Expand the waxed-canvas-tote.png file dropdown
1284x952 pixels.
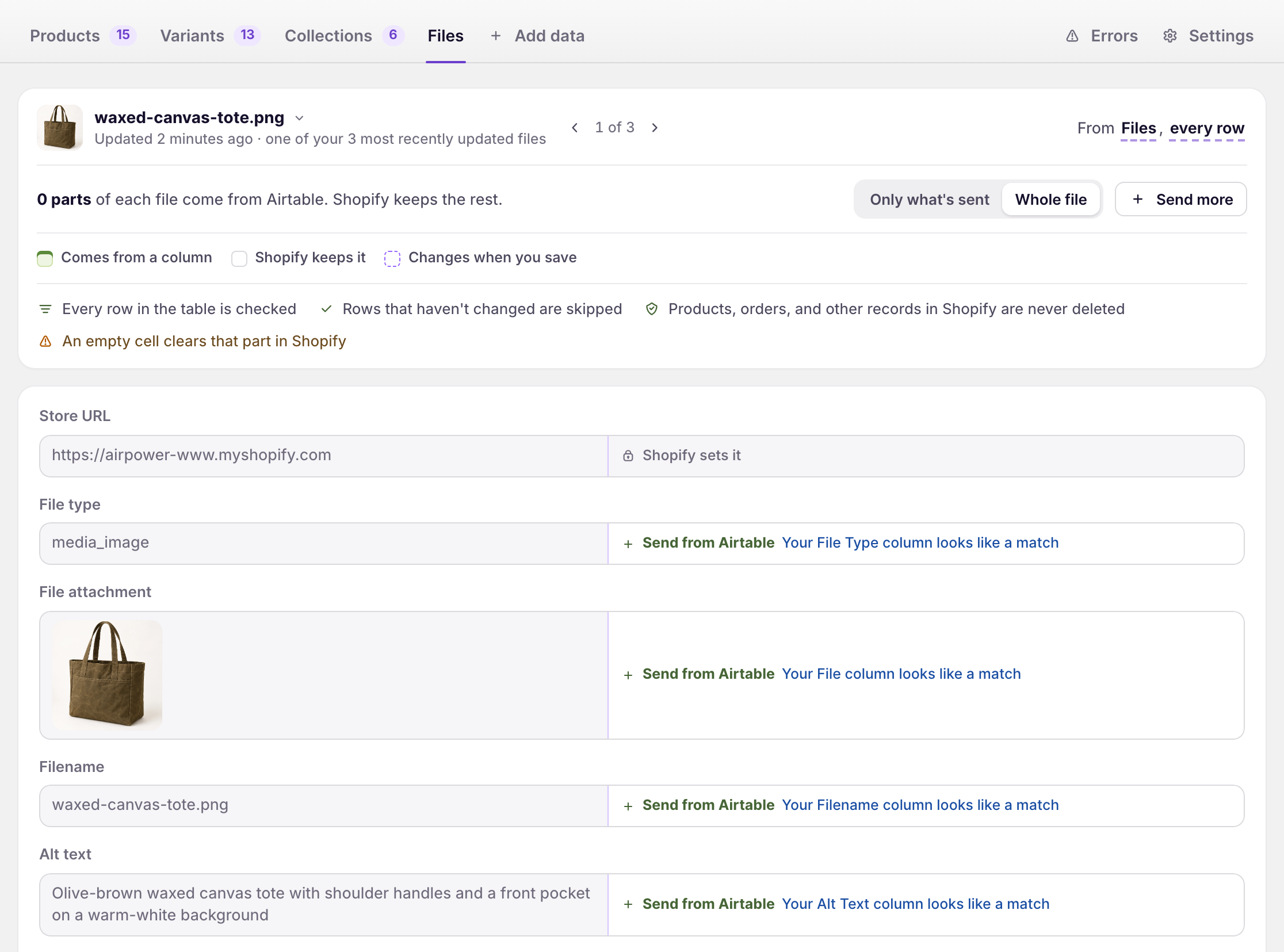point(299,118)
